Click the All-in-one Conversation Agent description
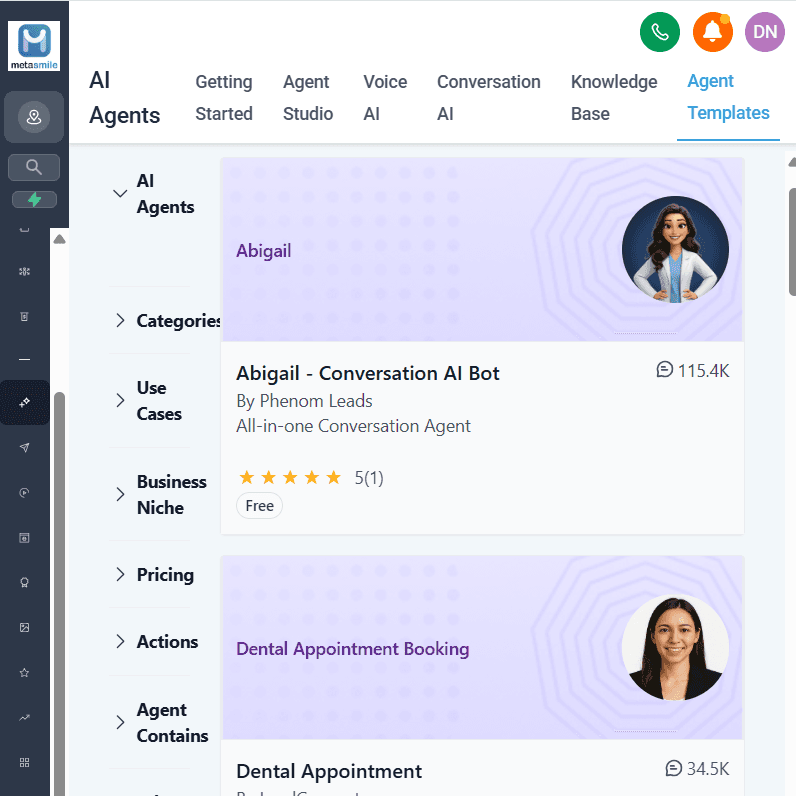The image size is (796, 796). coord(353,426)
